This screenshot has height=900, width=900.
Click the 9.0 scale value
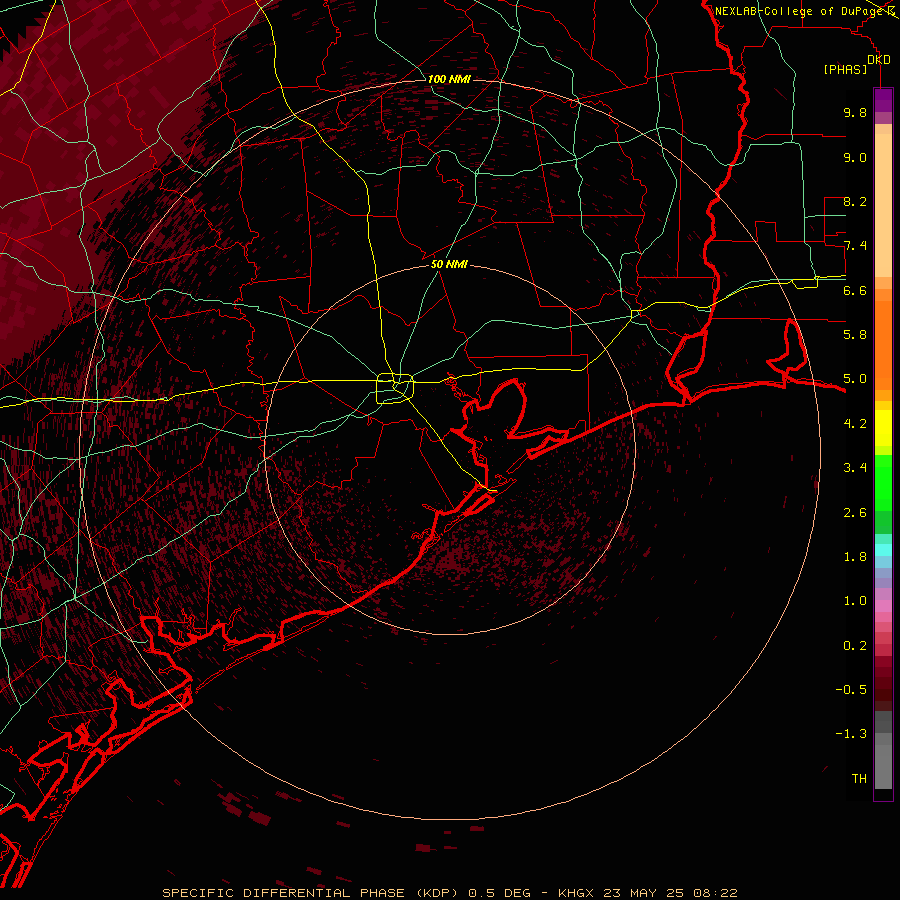pos(855,157)
